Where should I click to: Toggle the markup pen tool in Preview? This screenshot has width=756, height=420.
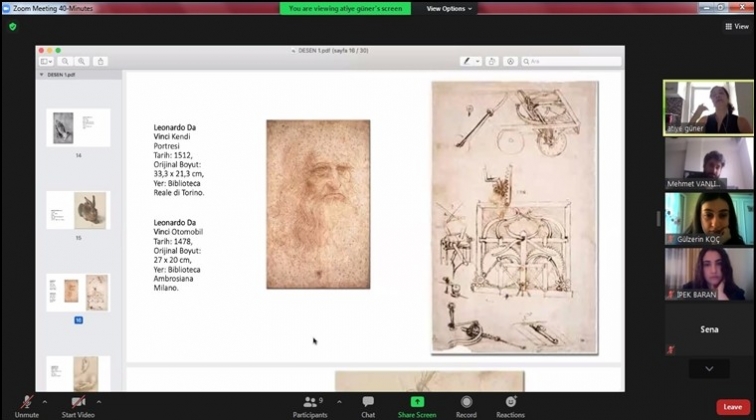tap(467, 61)
